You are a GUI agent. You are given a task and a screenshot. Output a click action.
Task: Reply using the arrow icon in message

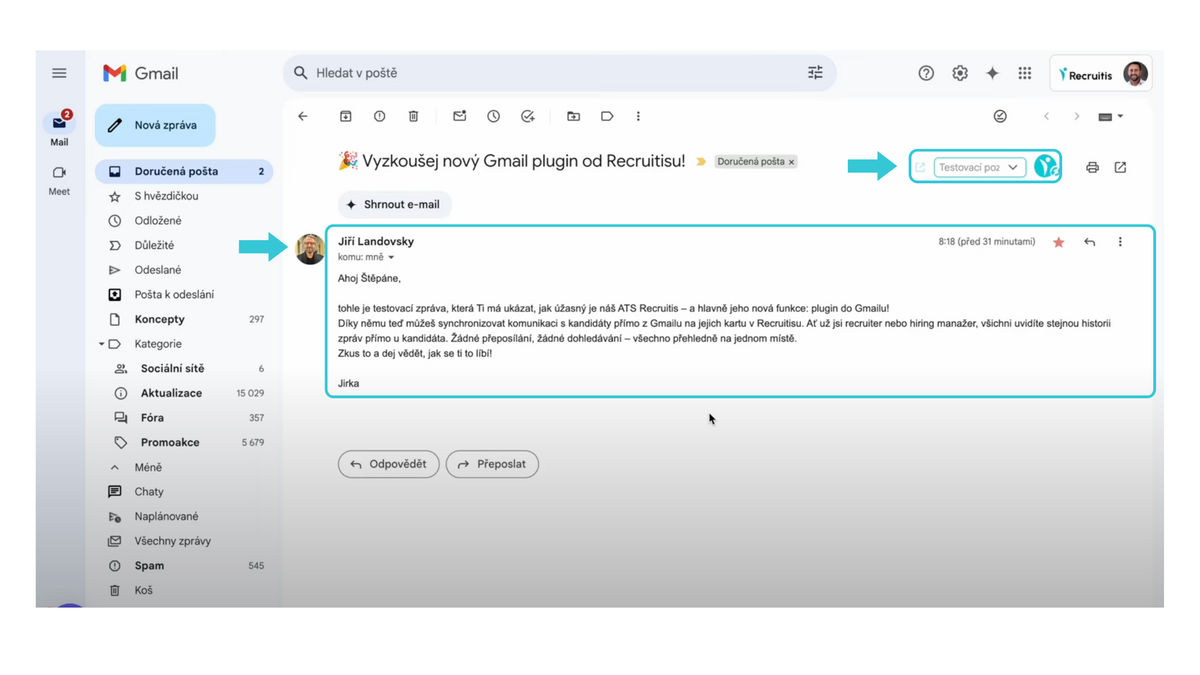(x=1089, y=242)
